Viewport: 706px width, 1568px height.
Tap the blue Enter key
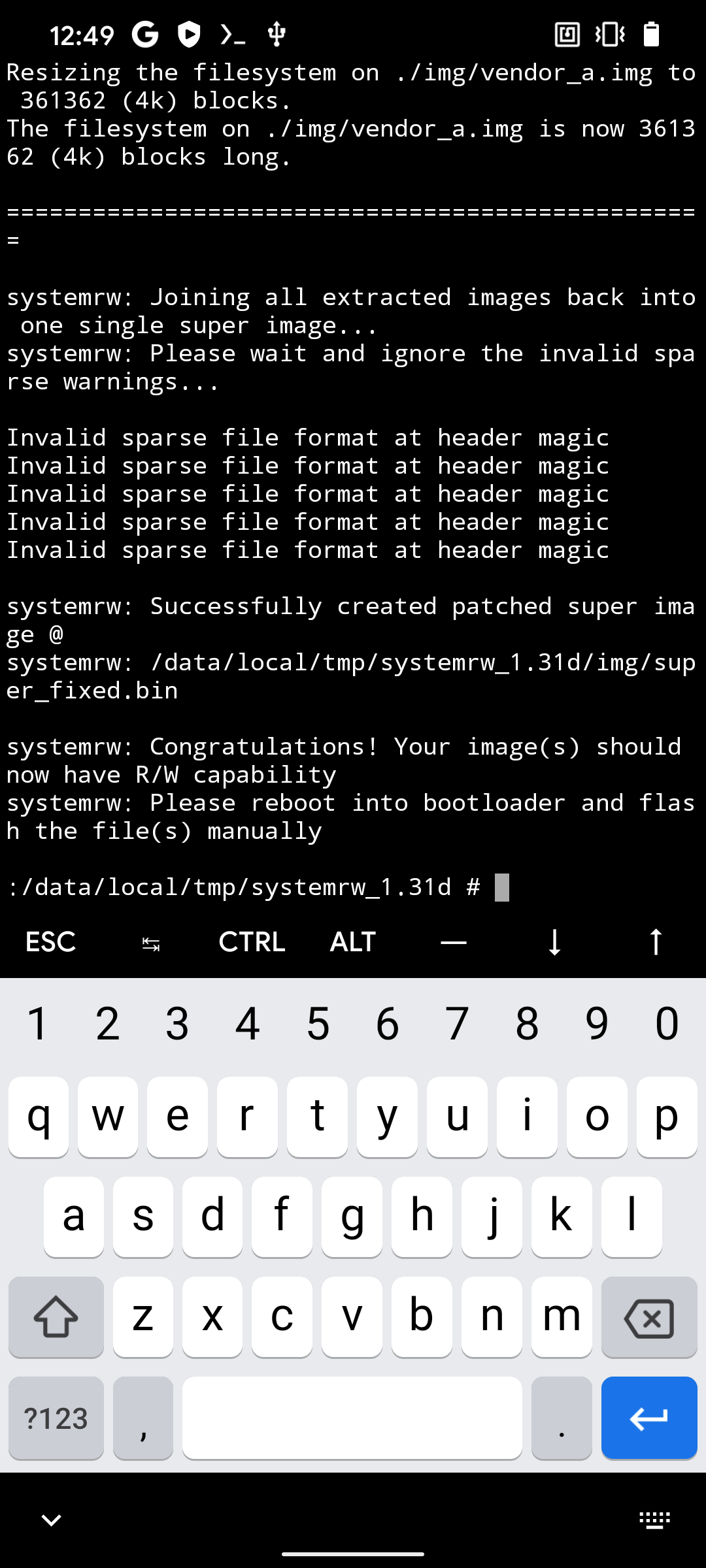[x=649, y=1417]
